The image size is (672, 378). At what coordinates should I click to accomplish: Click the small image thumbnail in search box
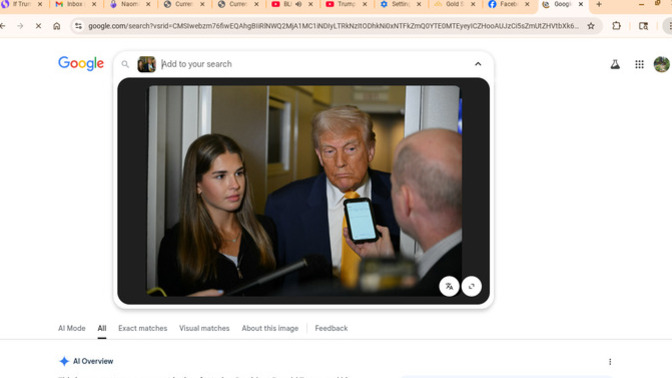pos(146,64)
